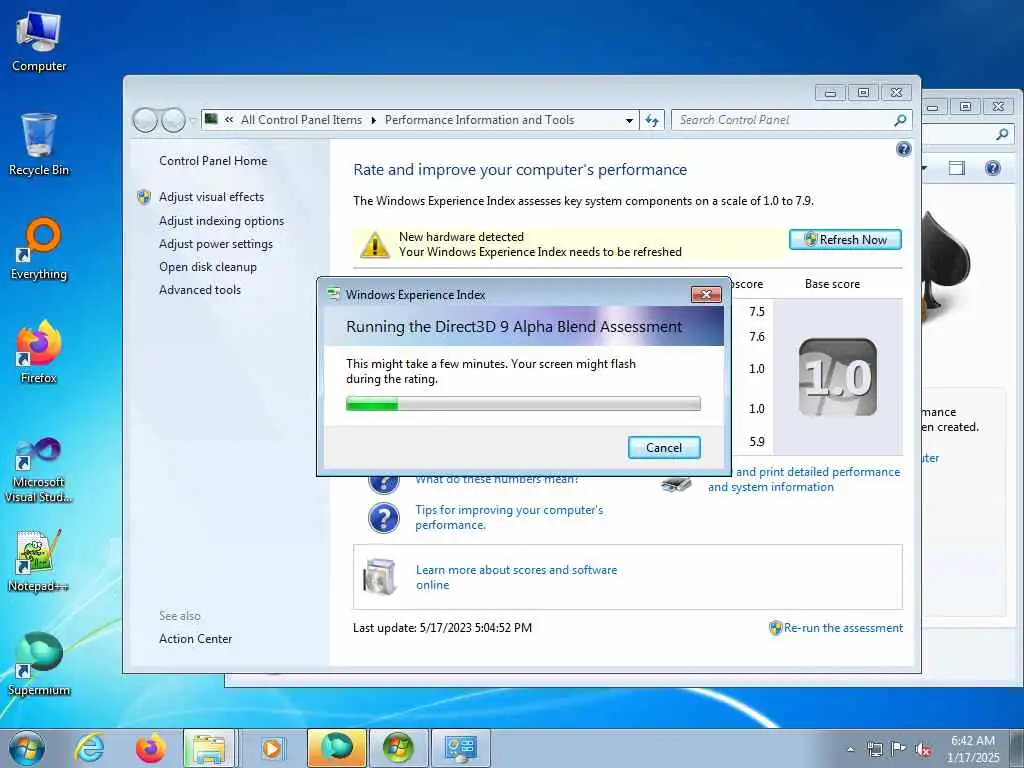1024x768 pixels.
Task: Click the question icon beside performance tips
Action: point(383,518)
